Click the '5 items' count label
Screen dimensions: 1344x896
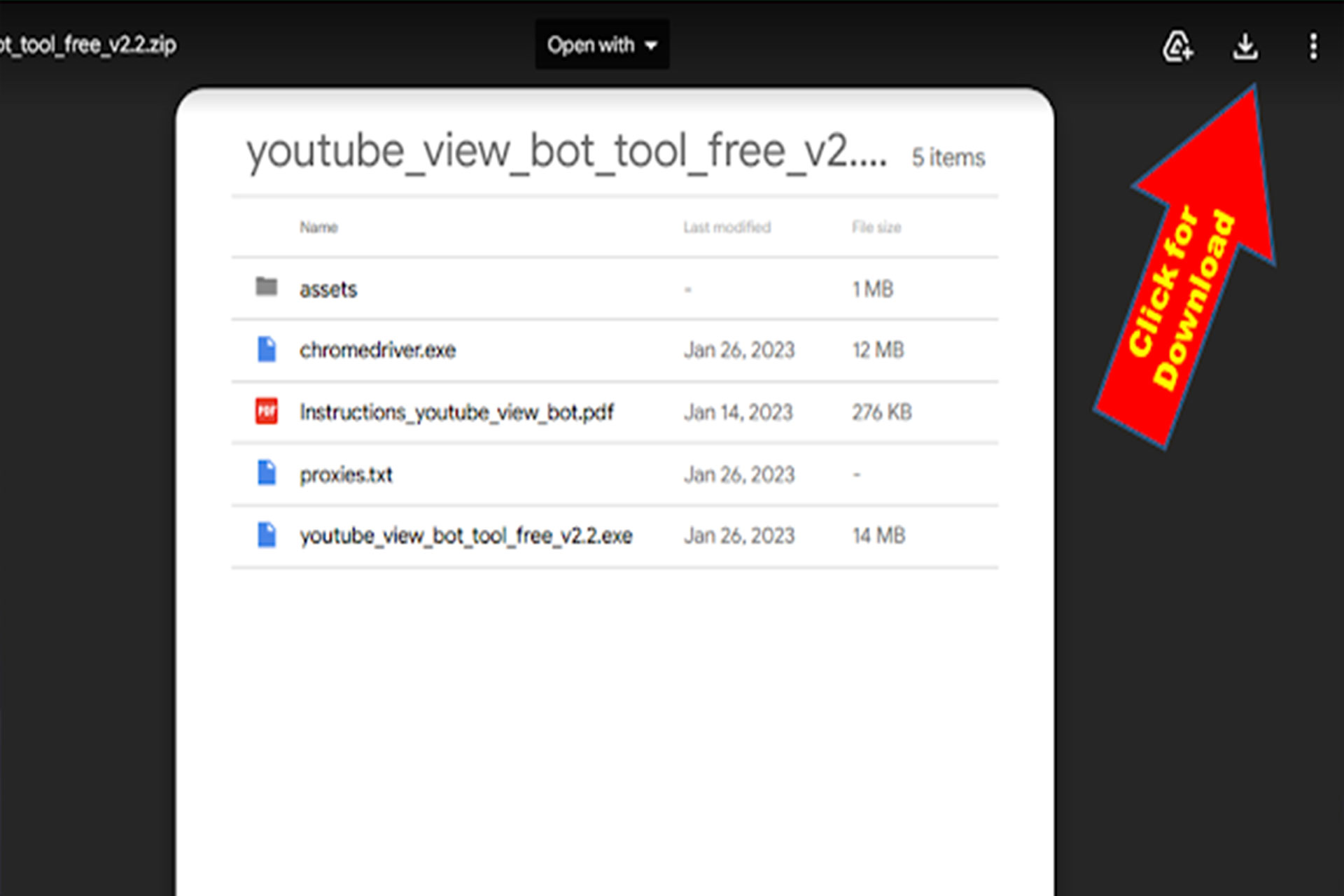[948, 157]
